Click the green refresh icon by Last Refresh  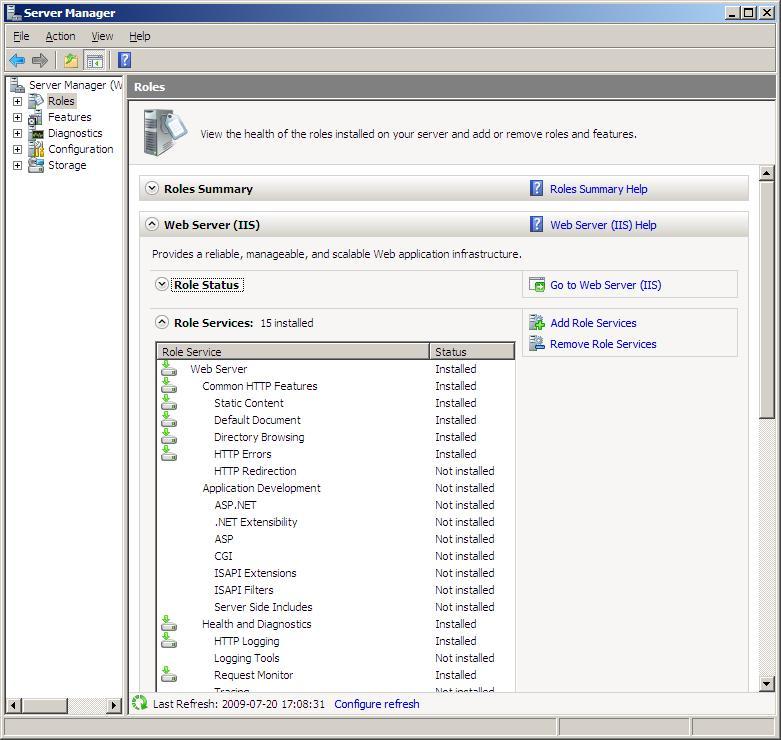(x=139, y=703)
